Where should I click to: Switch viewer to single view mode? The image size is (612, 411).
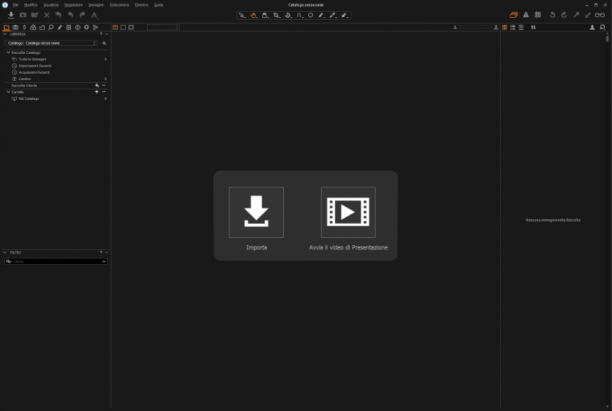123,27
